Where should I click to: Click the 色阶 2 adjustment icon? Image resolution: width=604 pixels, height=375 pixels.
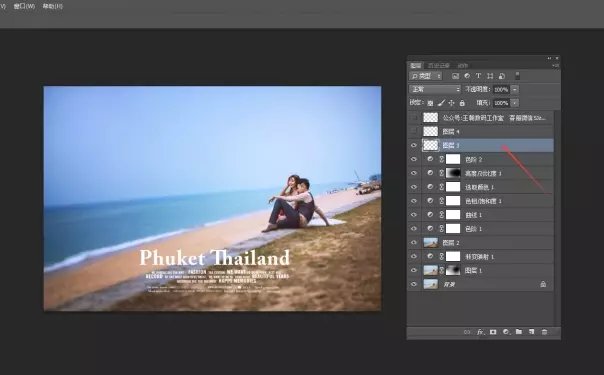[430, 159]
